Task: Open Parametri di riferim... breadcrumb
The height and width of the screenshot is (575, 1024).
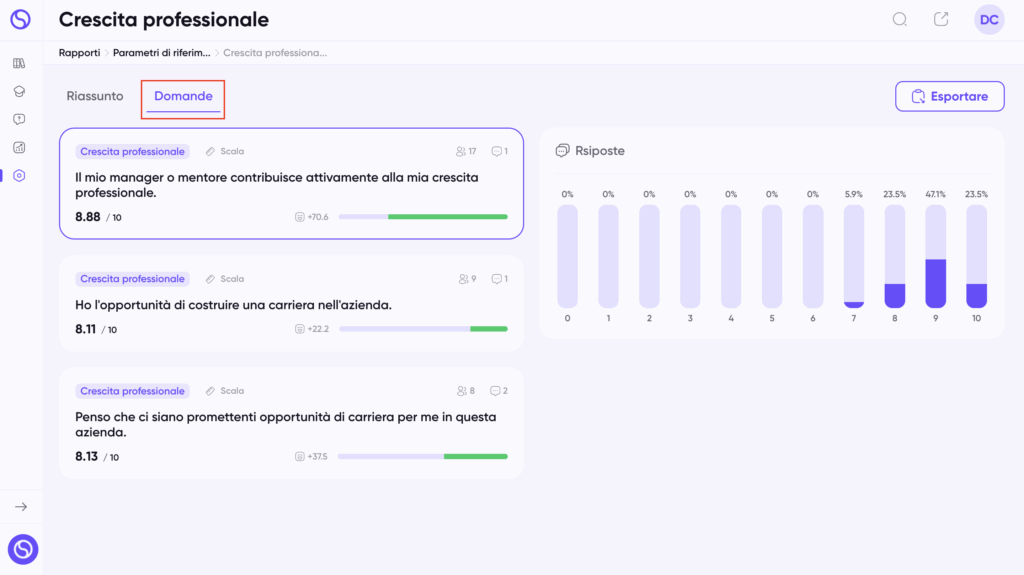Action: click(x=161, y=53)
